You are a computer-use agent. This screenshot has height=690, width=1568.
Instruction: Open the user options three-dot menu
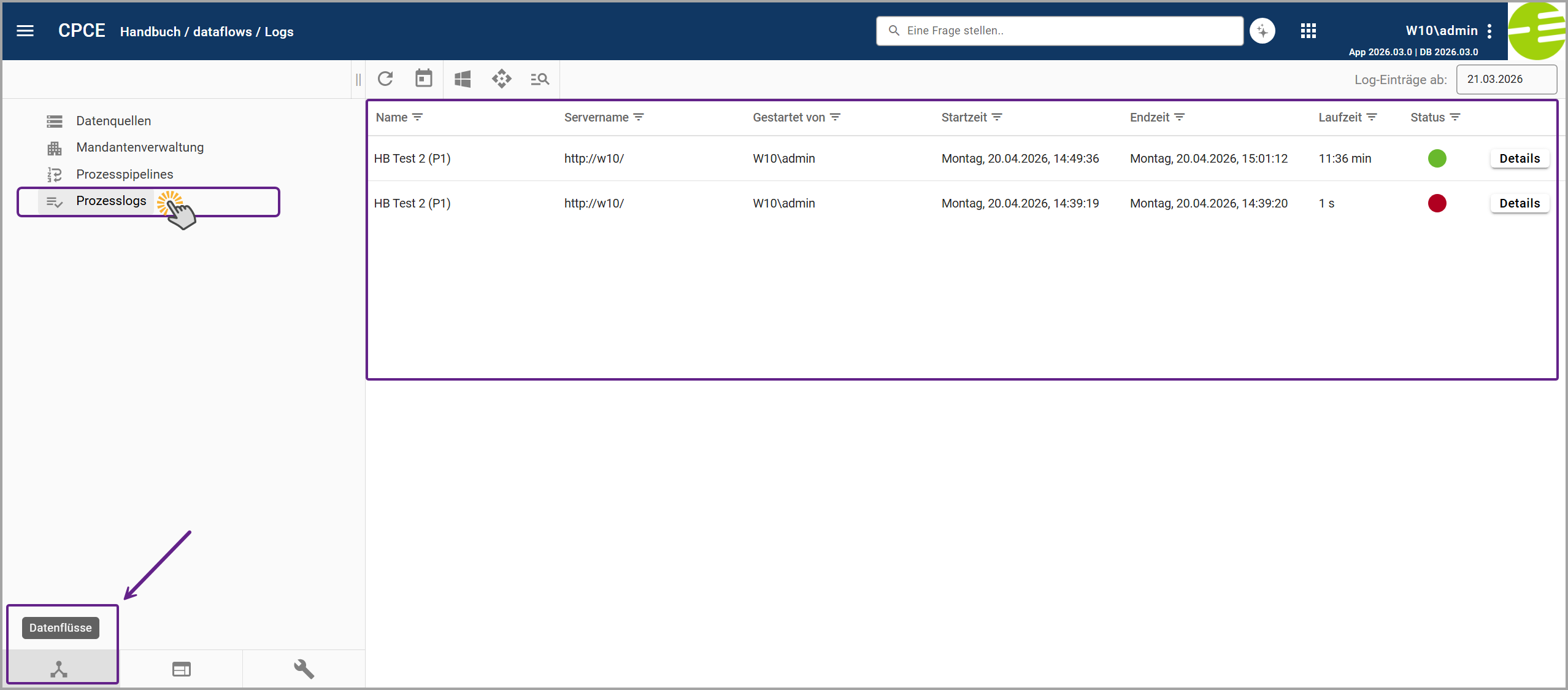1489,31
